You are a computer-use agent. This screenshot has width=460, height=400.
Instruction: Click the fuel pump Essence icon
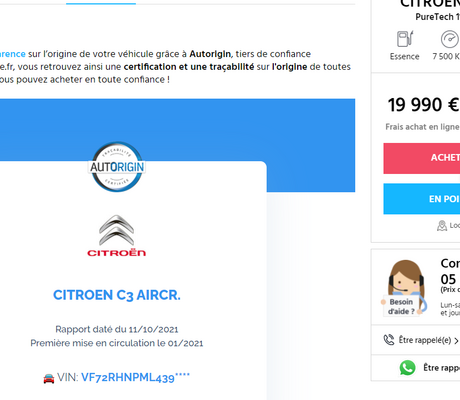405,39
